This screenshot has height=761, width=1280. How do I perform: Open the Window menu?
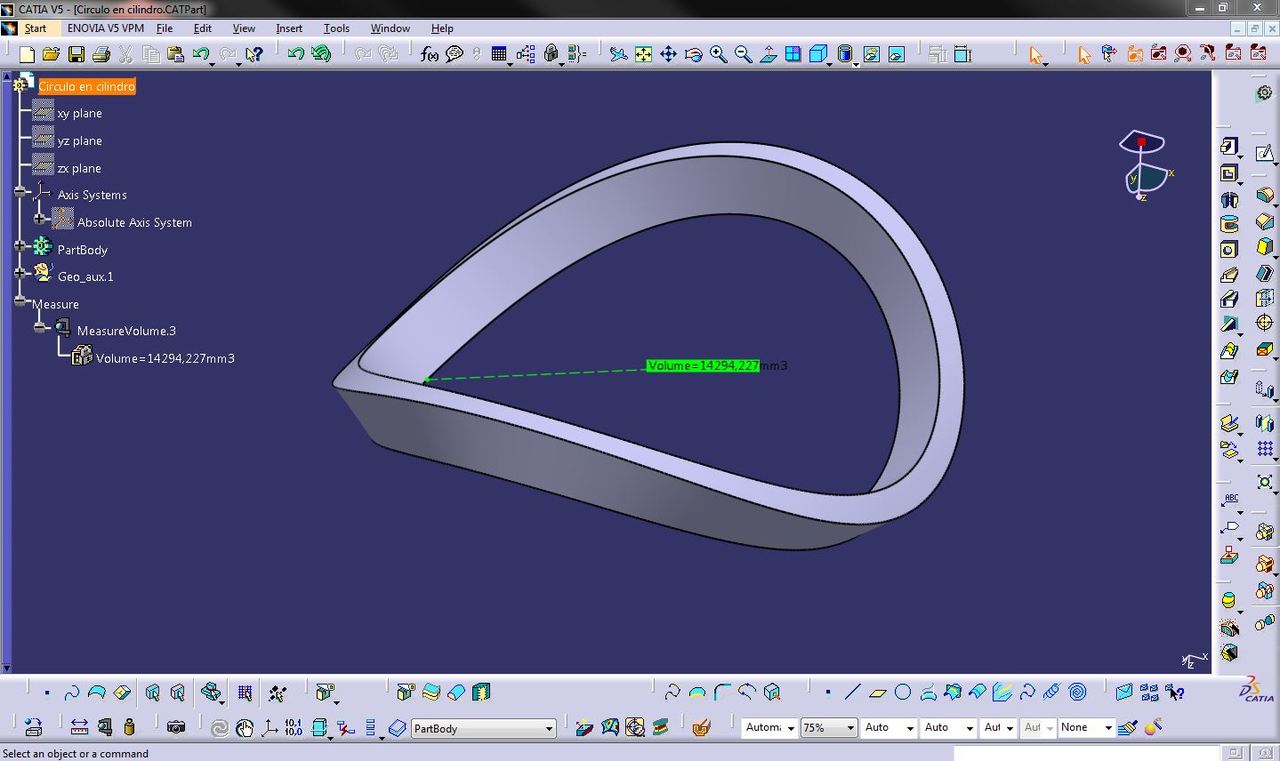coord(390,28)
